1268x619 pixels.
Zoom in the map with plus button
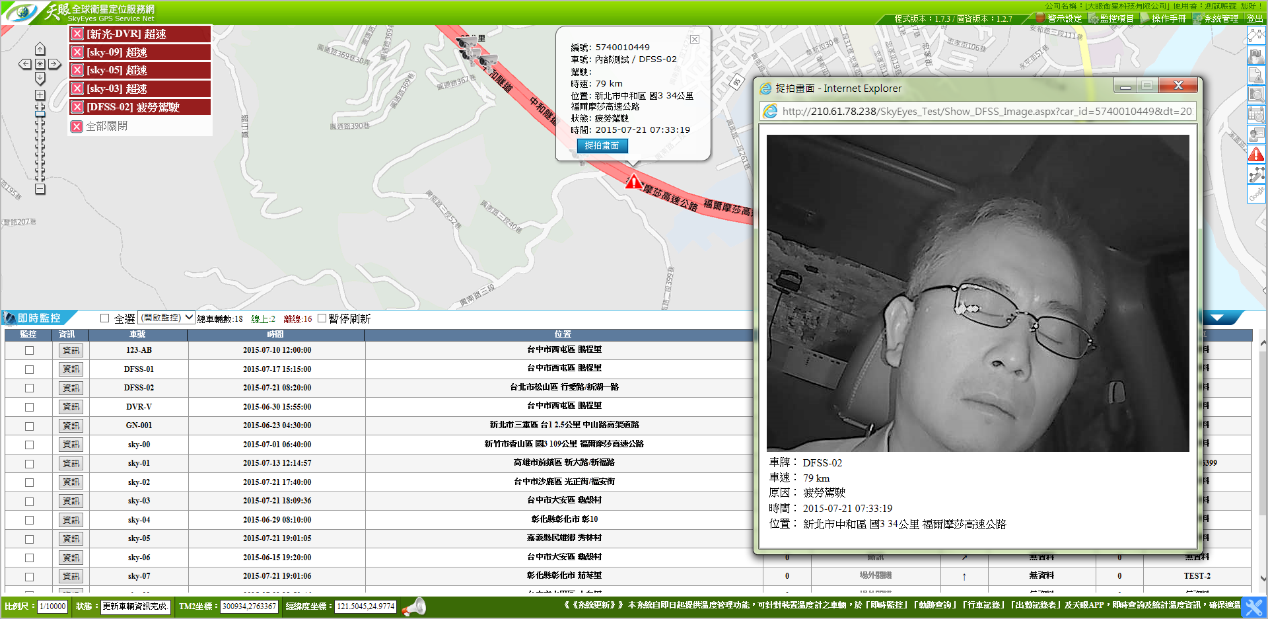click(x=40, y=96)
